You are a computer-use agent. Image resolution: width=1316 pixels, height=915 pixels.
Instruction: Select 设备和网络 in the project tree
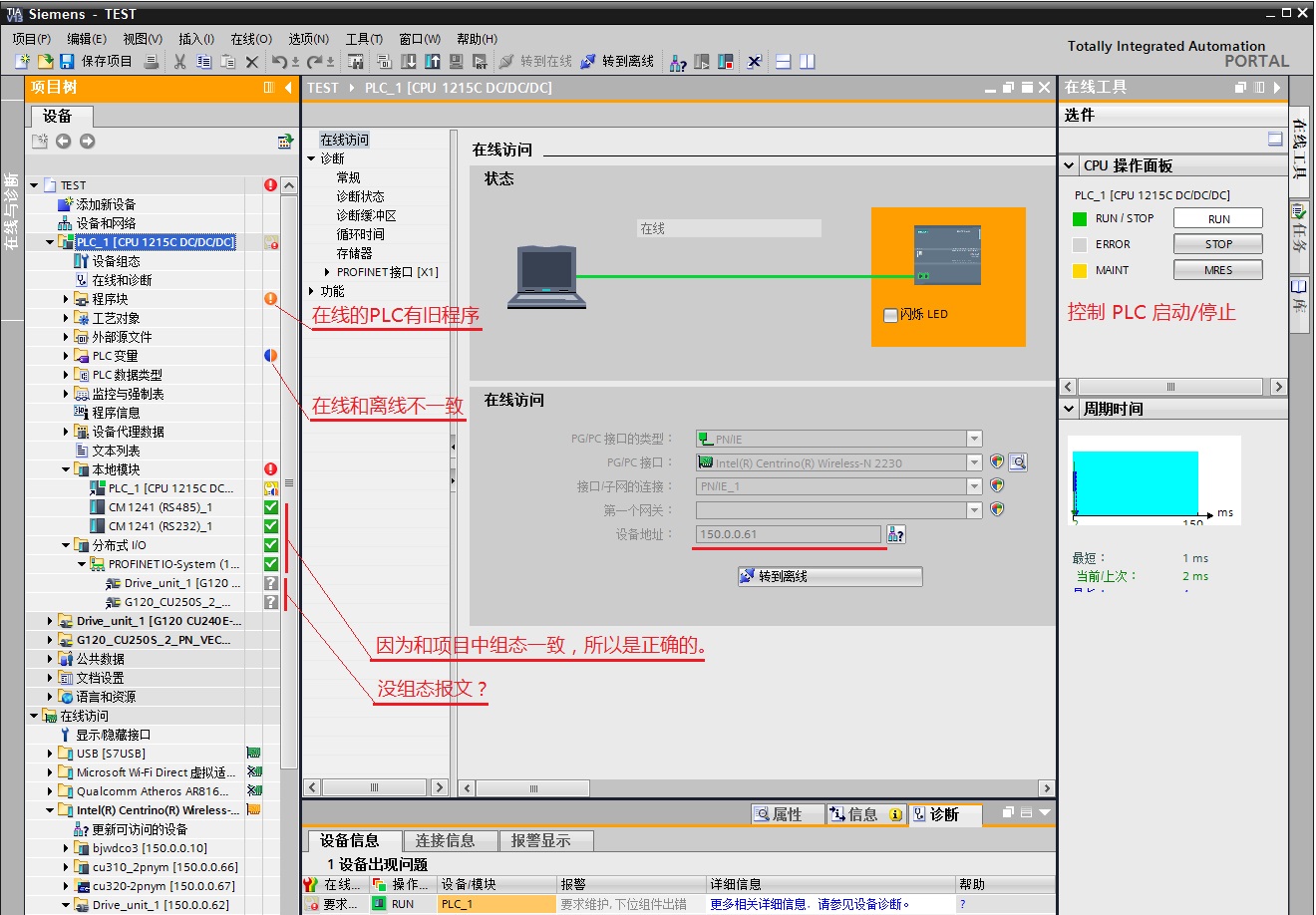[x=106, y=223]
